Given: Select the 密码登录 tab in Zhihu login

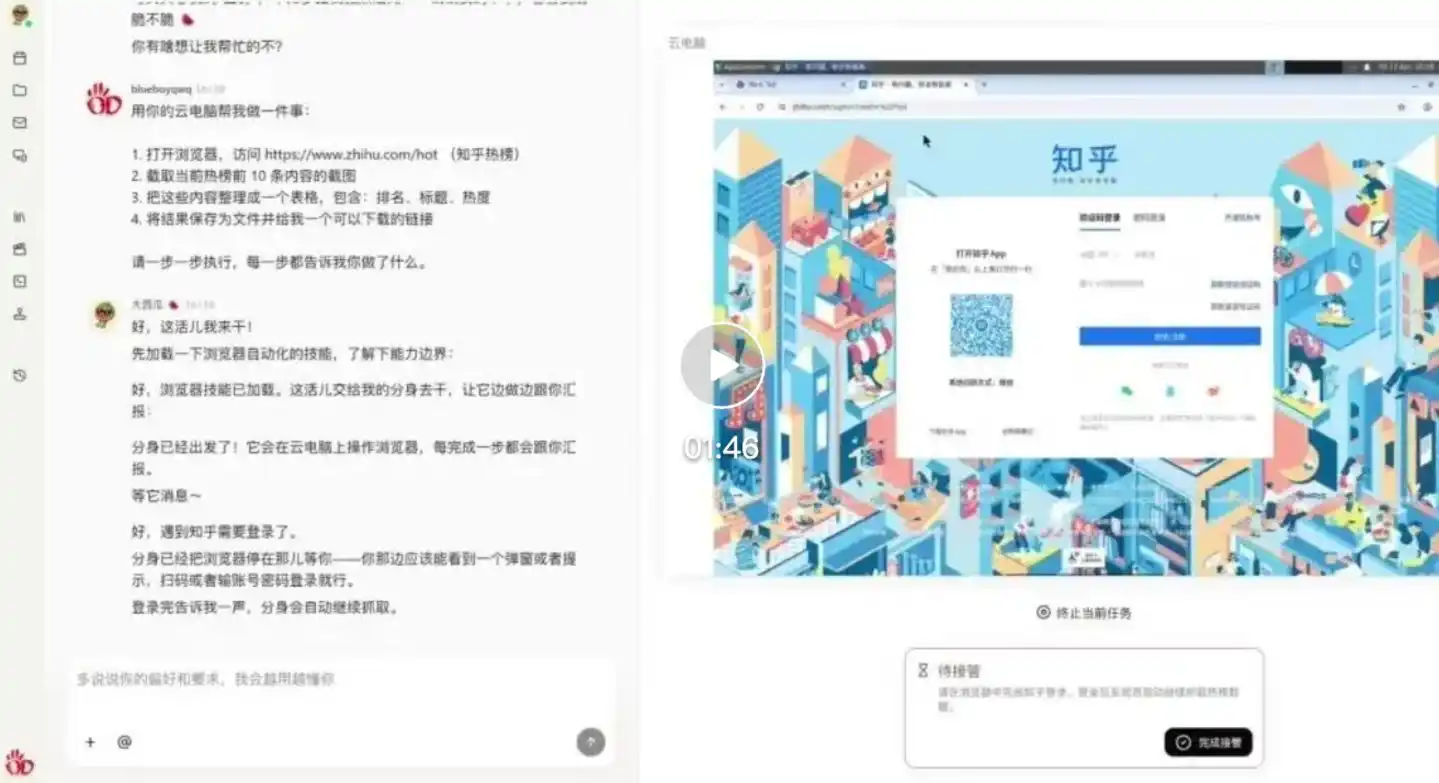Looking at the screenshot, I should [1148, 217].
